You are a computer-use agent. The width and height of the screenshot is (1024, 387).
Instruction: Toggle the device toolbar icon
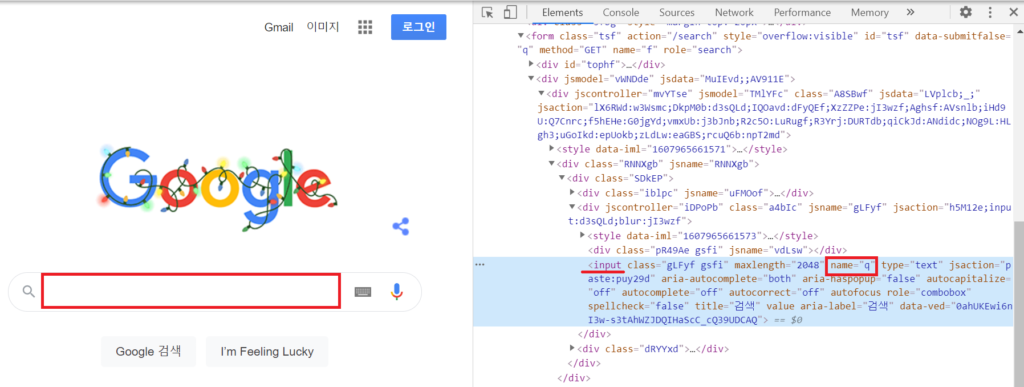(x=510, y=12)
